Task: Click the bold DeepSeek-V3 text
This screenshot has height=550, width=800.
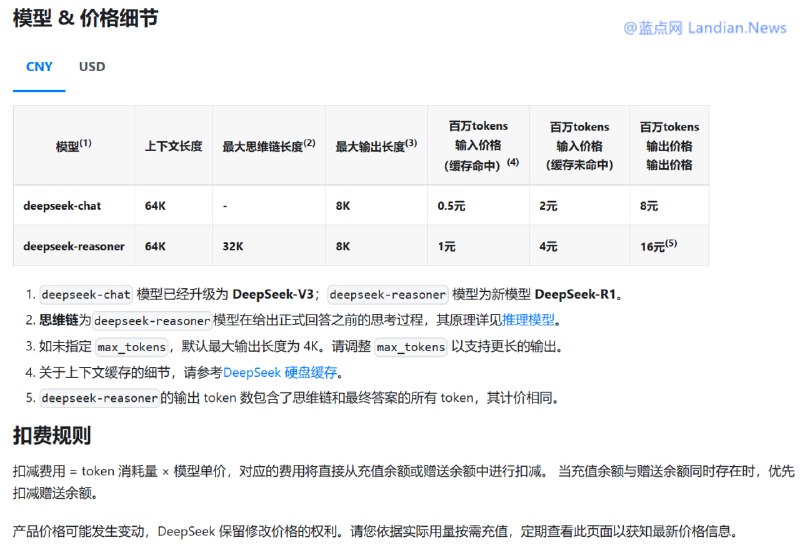Action: [273, 294]
